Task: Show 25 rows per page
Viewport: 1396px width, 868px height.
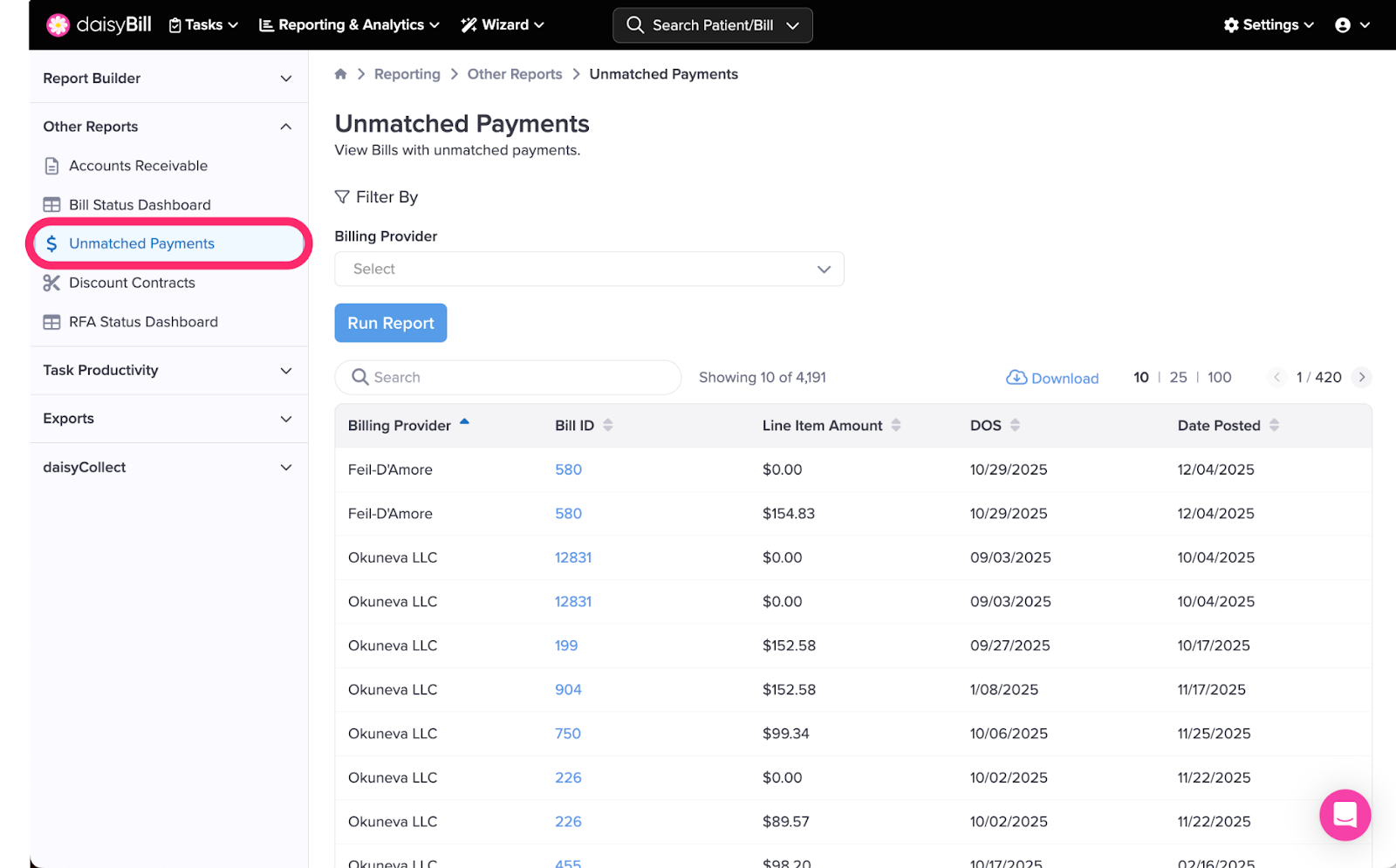Action: point(1178,378)
